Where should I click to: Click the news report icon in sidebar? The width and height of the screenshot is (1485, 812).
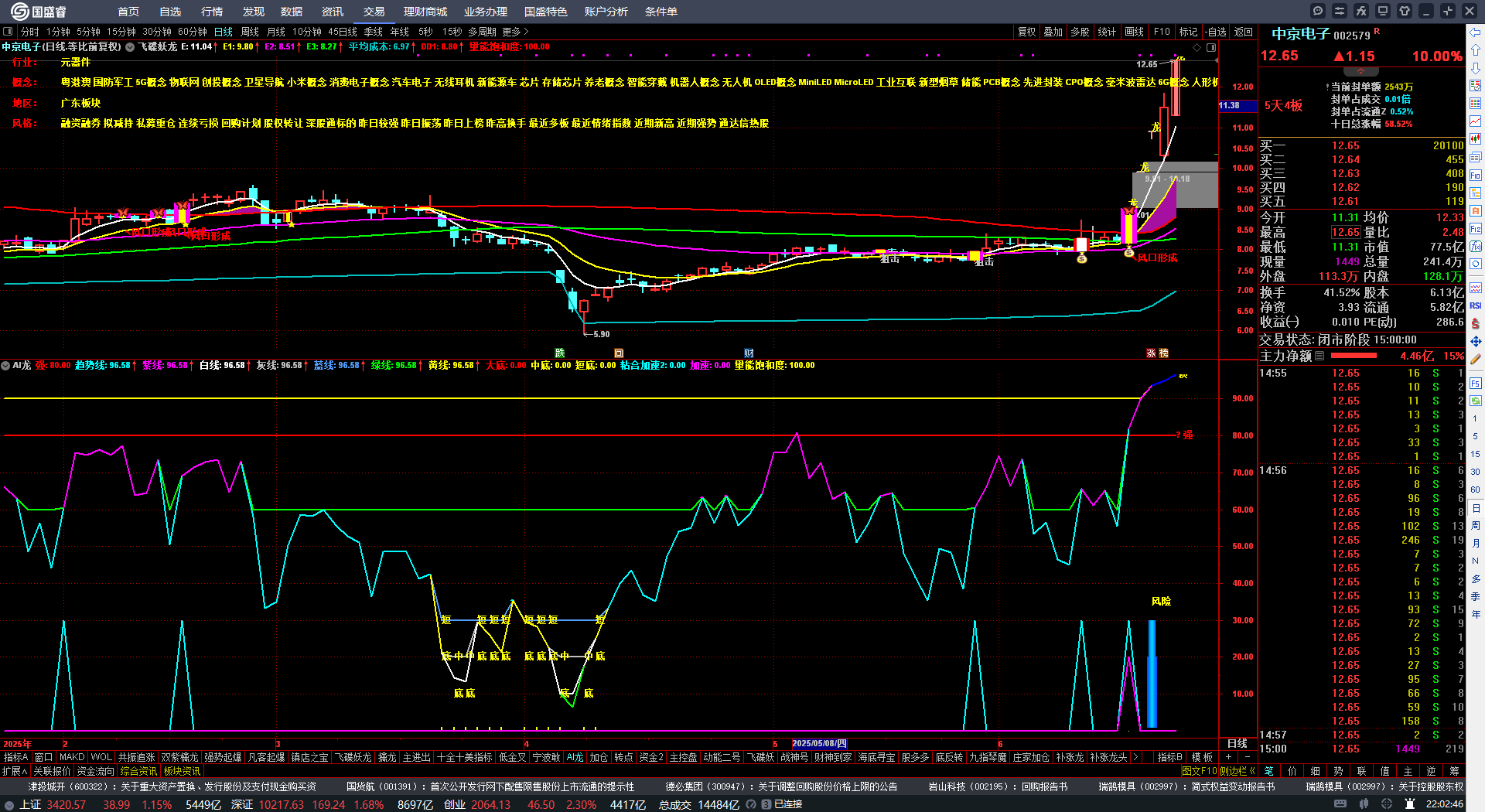(1476, 157)
